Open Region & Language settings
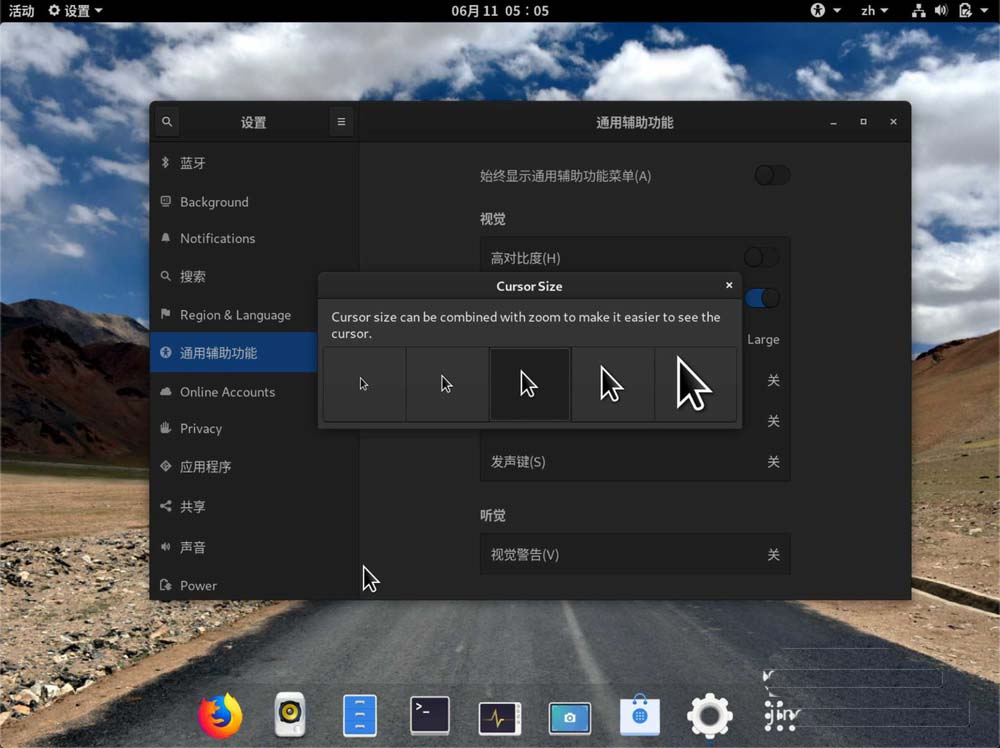The height and width of the screenshot is (748, 1000). pyautogui.click(x=235, y=315)
